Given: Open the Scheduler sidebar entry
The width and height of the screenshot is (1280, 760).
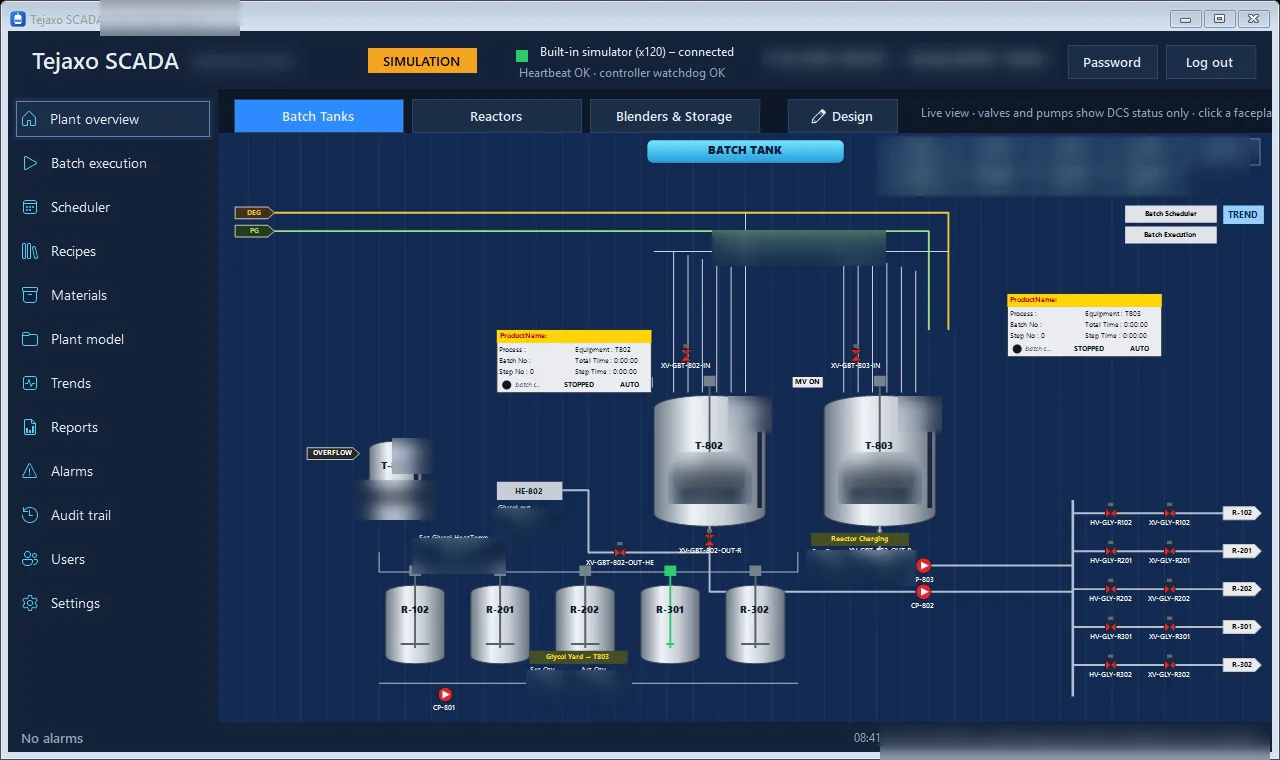Looking at the screenshot, I should tap(113, 207).
